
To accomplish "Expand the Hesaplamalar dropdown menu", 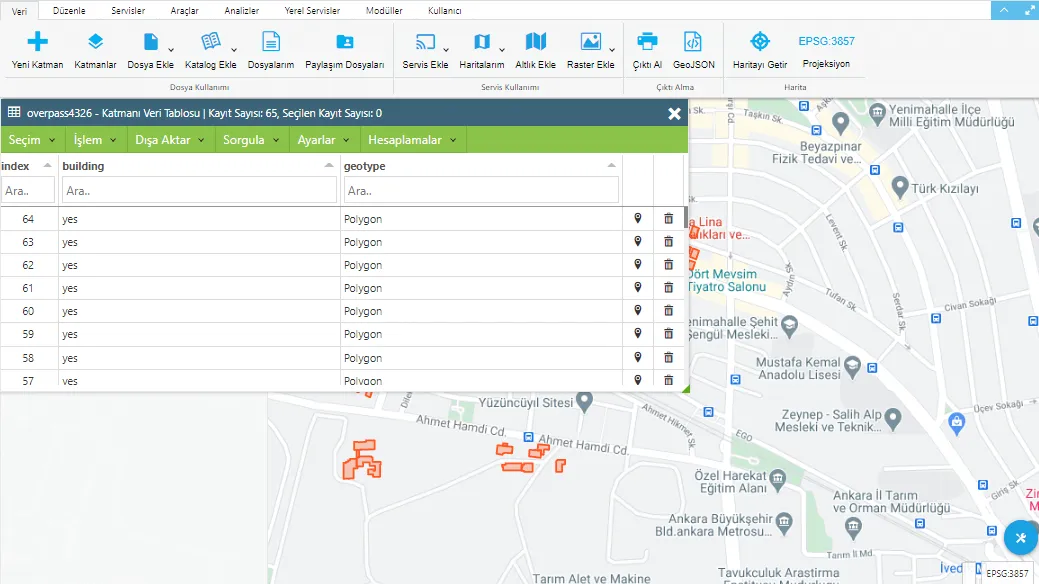I will click(412, 140).
